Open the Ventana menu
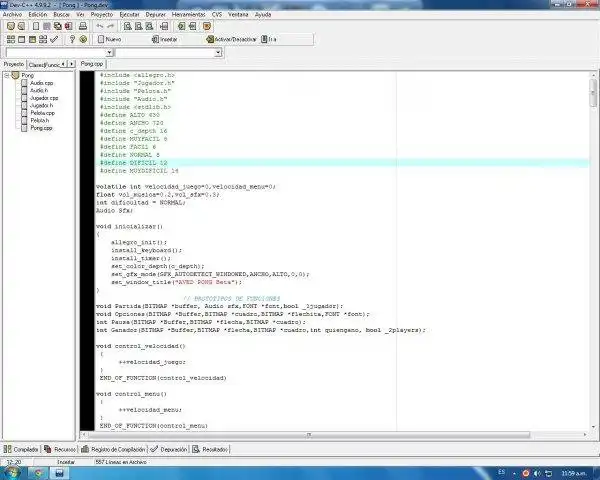Screen dimensions: 600x480 tap(238, 15)
